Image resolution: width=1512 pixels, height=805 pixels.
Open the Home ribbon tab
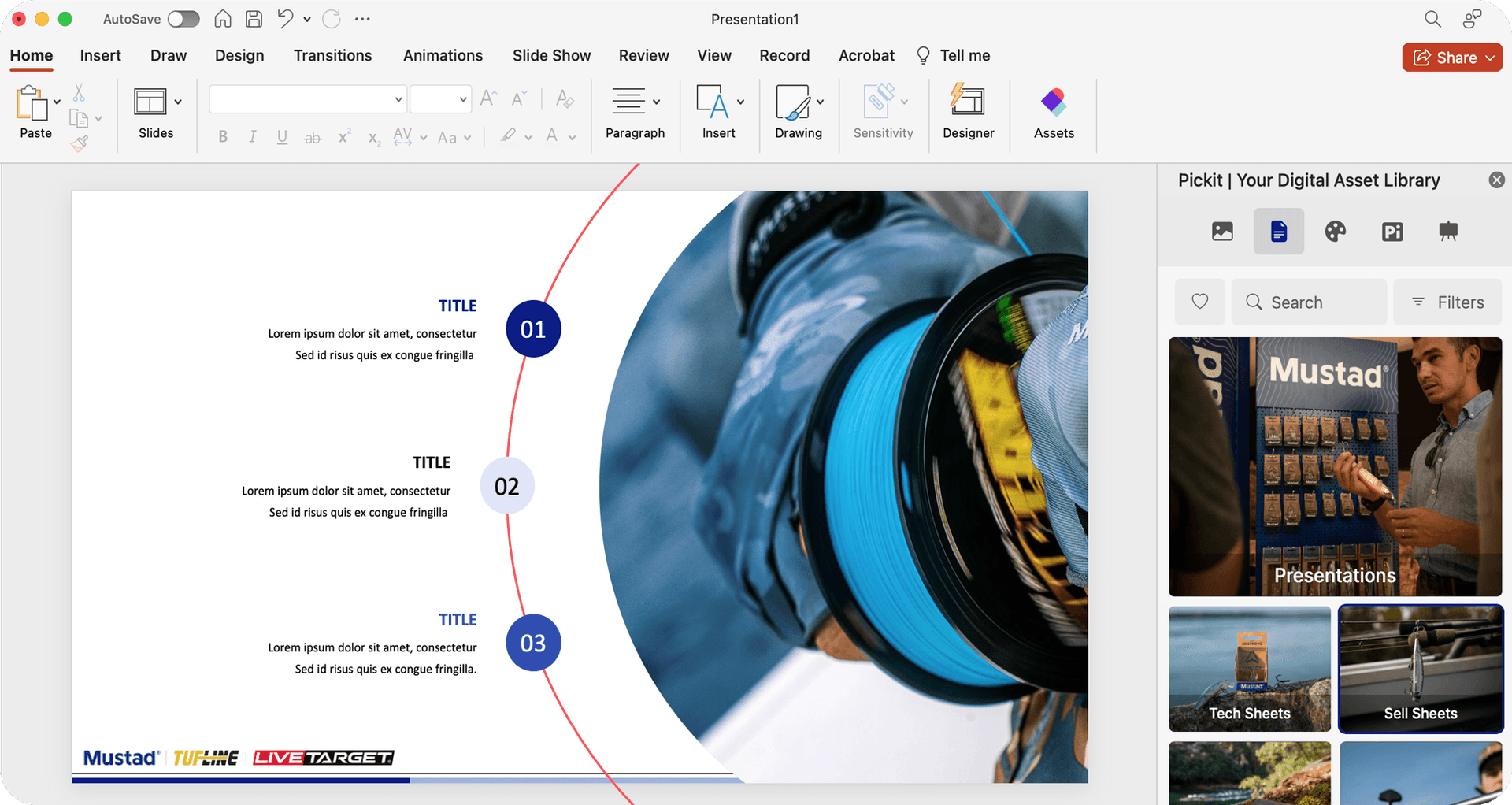[x=31, y=56]
